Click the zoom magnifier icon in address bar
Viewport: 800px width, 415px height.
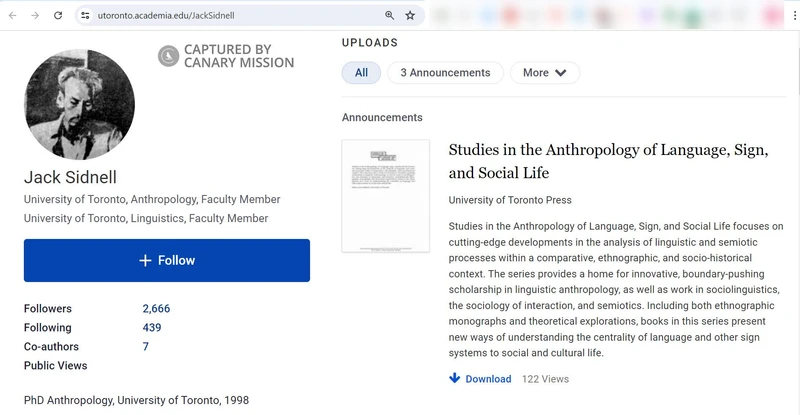[389, 15]
